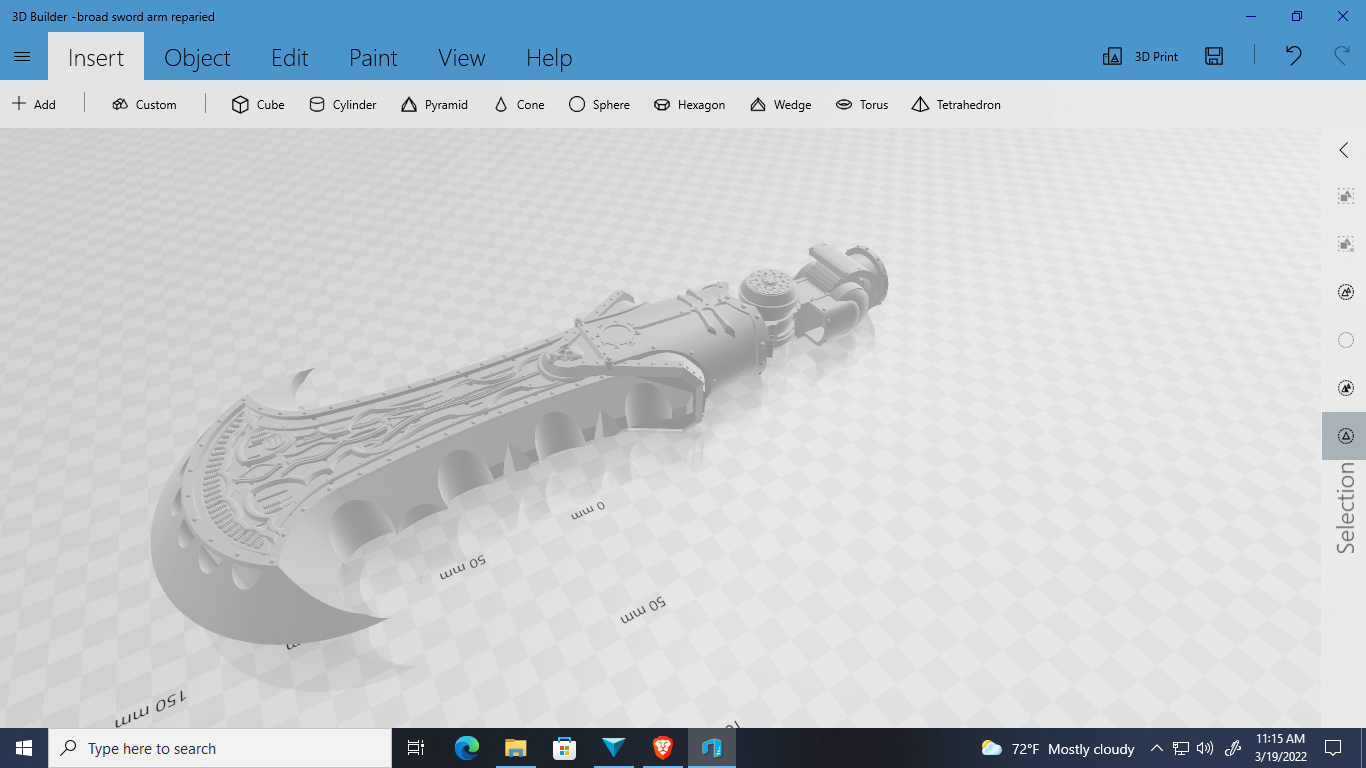Open Task View on the taskbar

click(416, 748)
